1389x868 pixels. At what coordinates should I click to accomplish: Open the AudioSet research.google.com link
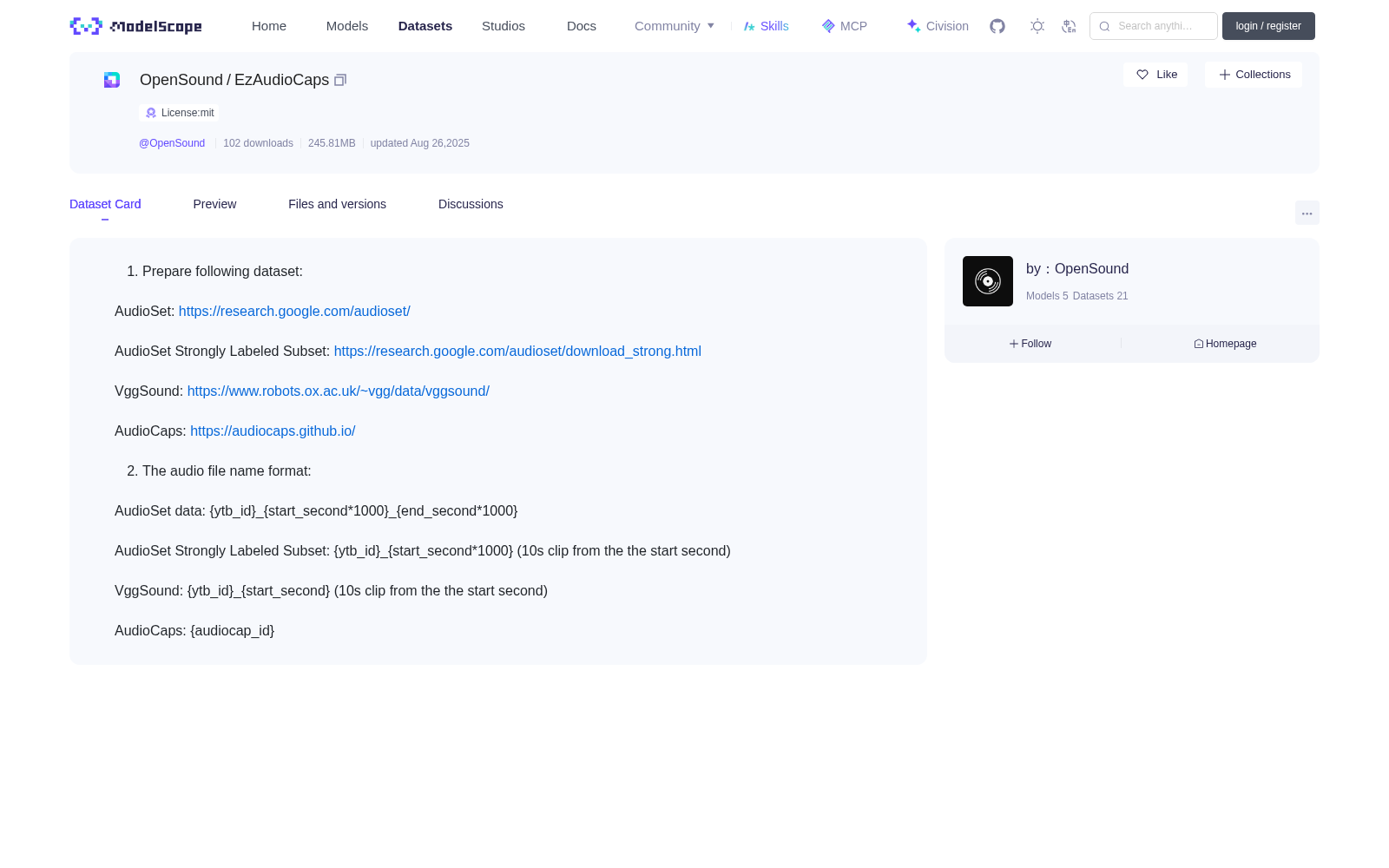pos(294,311)
